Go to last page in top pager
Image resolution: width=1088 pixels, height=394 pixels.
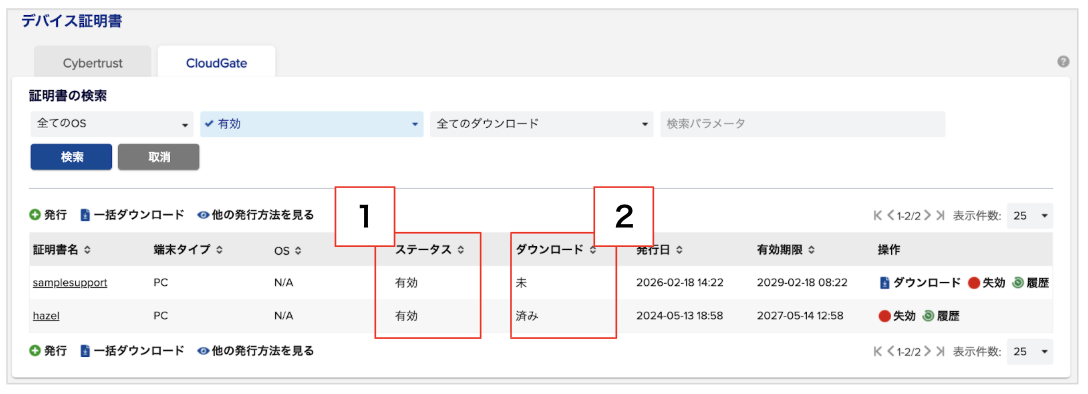(940, 216)
